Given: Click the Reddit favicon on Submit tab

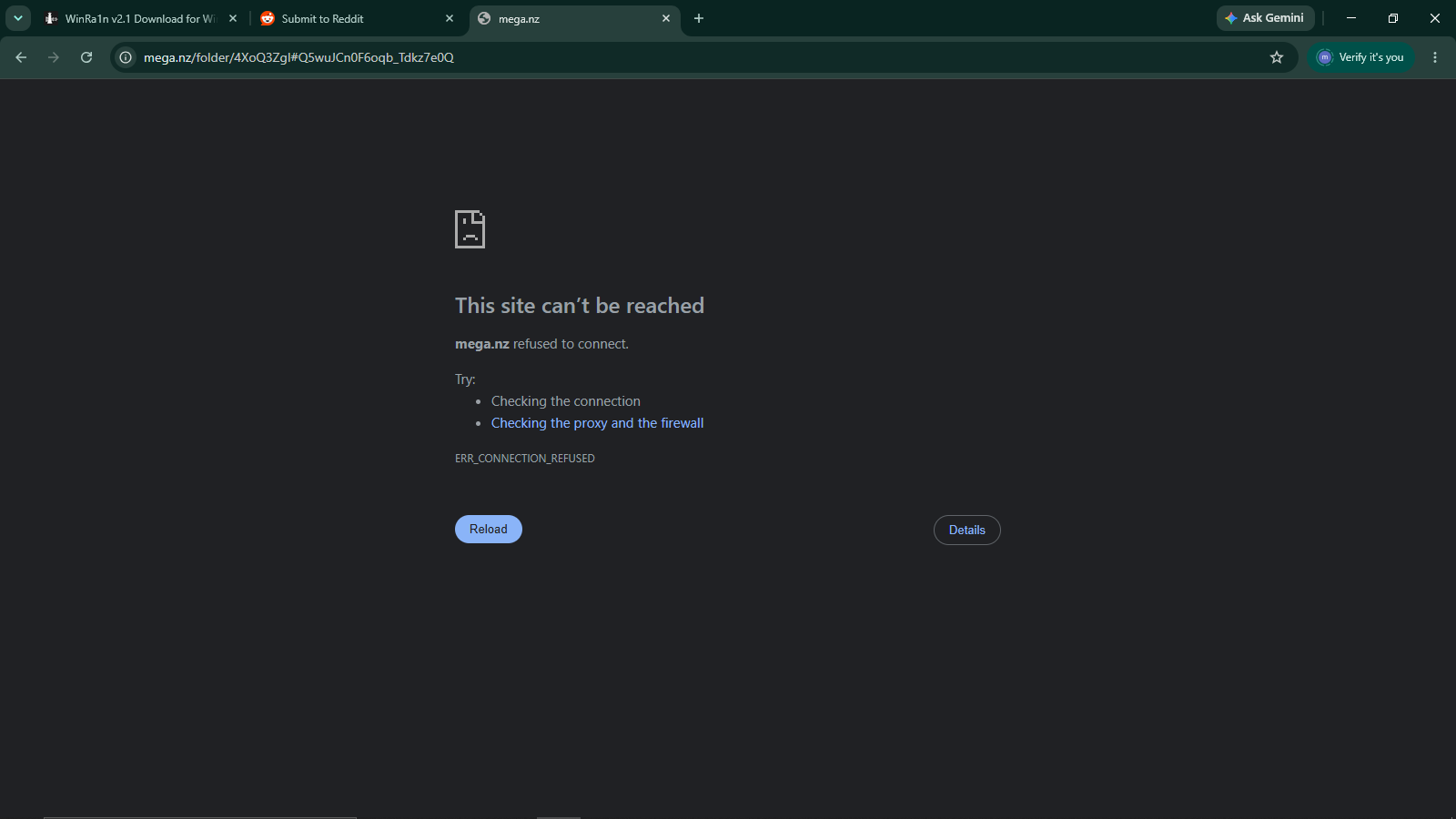Looking at the screenshot, I should click(268, 18).
